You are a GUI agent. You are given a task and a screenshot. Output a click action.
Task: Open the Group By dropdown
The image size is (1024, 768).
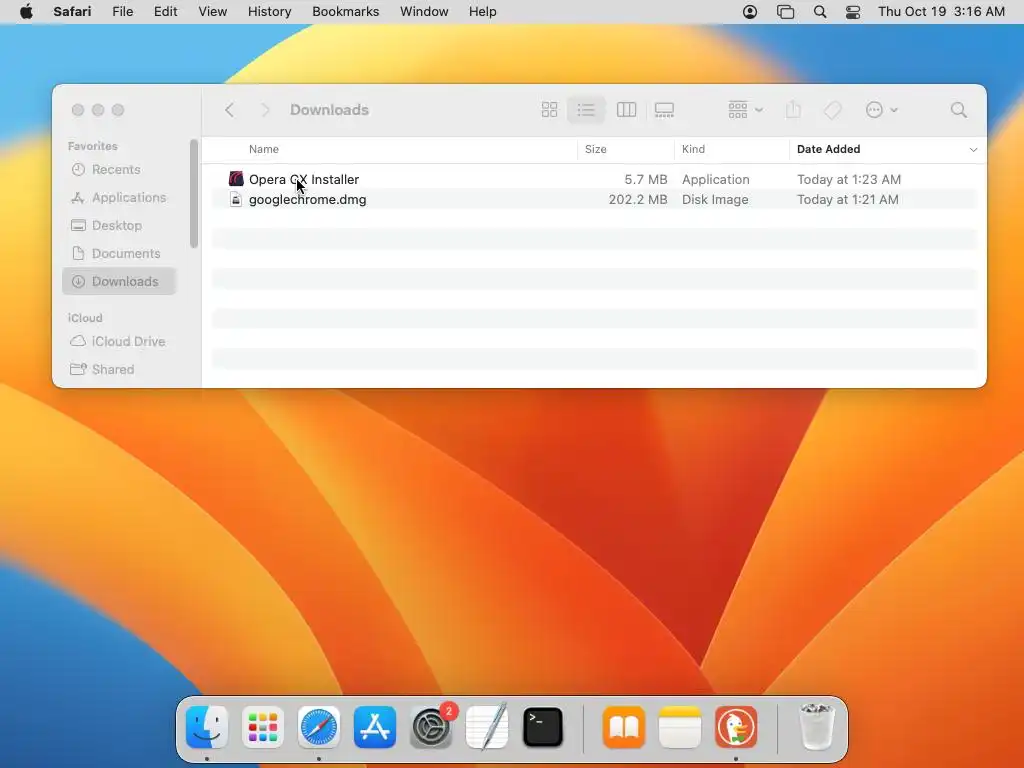tap(745, 110)
